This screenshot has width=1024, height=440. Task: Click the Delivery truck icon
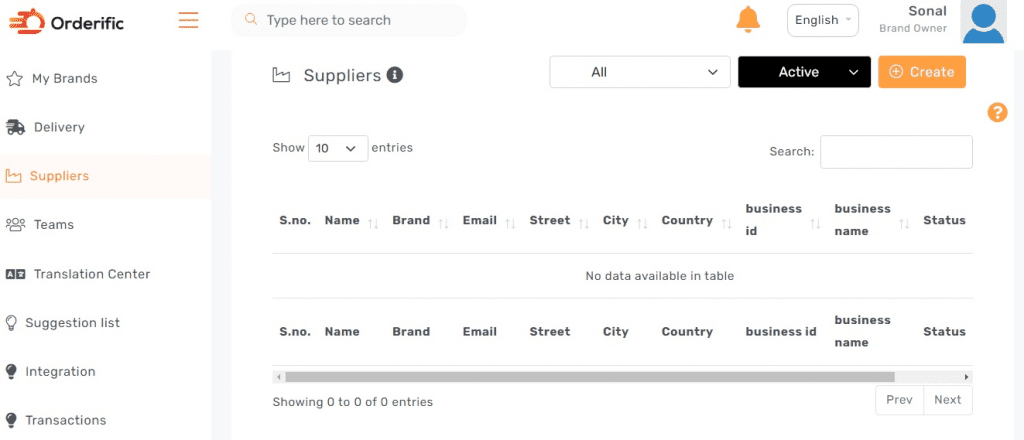(x=15, y=127)
